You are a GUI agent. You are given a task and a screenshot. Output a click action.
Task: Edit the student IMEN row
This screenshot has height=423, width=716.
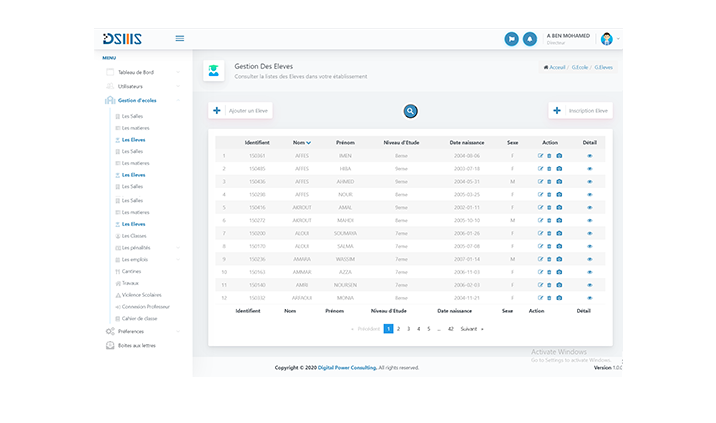pyautogui.click(x=541, y=156)
